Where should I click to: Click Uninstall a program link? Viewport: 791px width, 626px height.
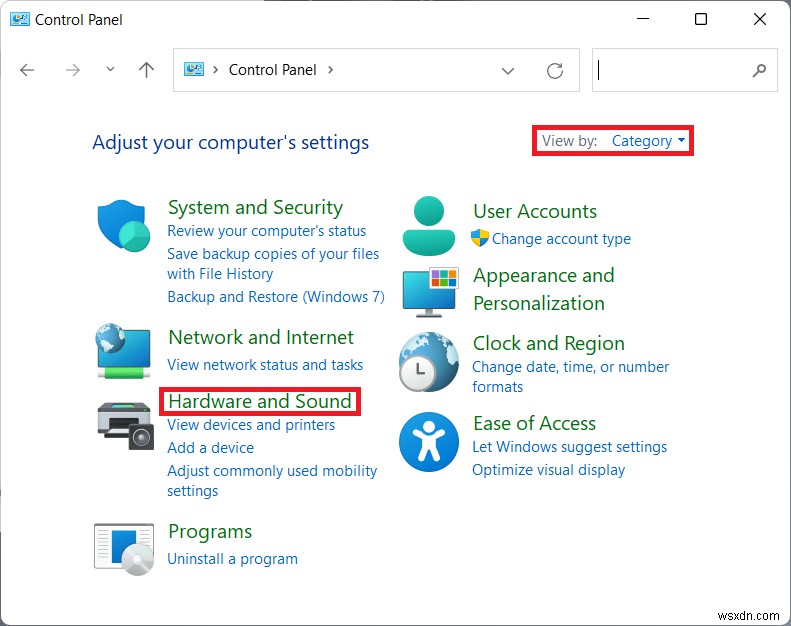coord(232,559)
